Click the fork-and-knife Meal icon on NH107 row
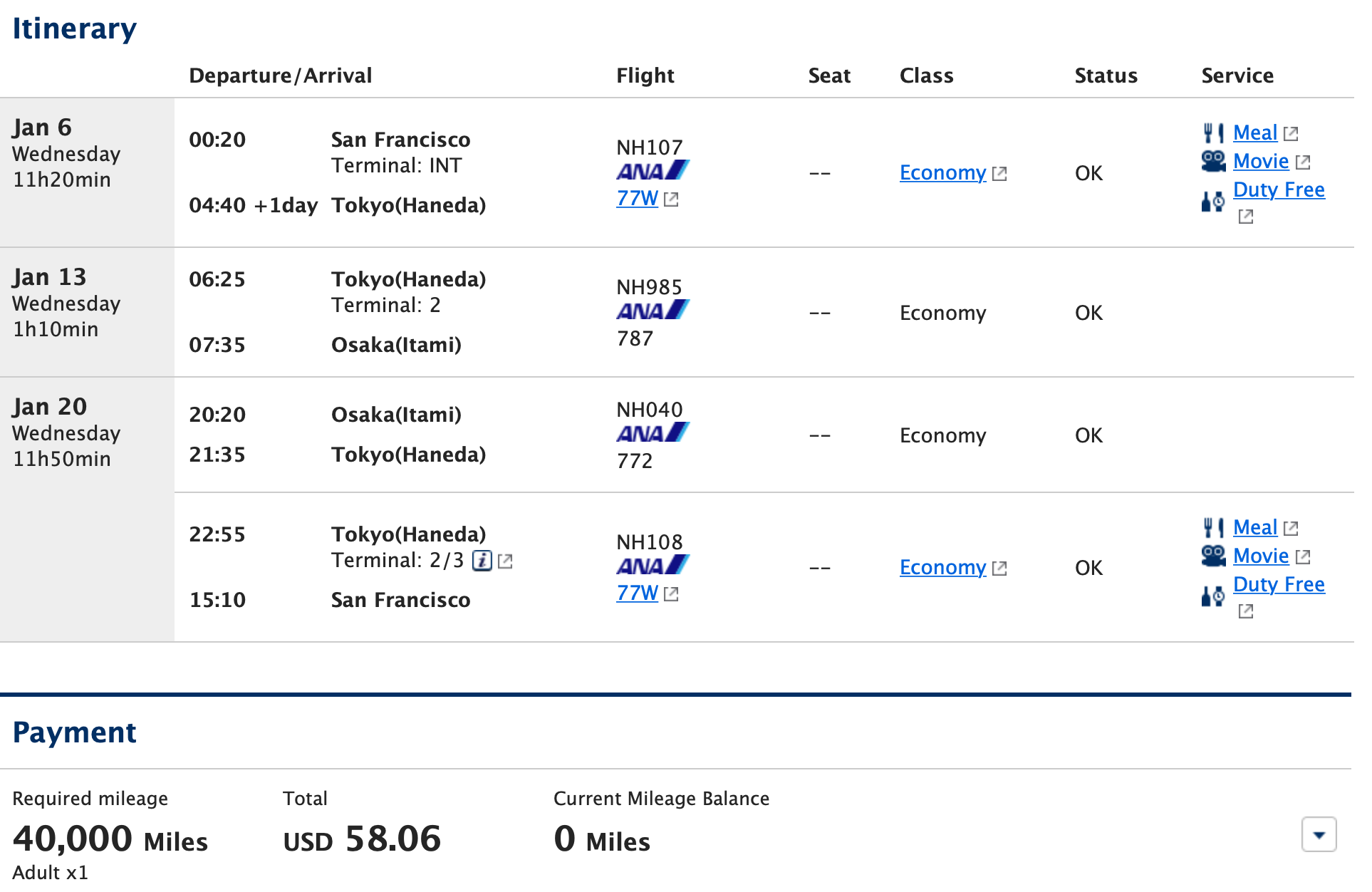 (x=1212, y=133)
